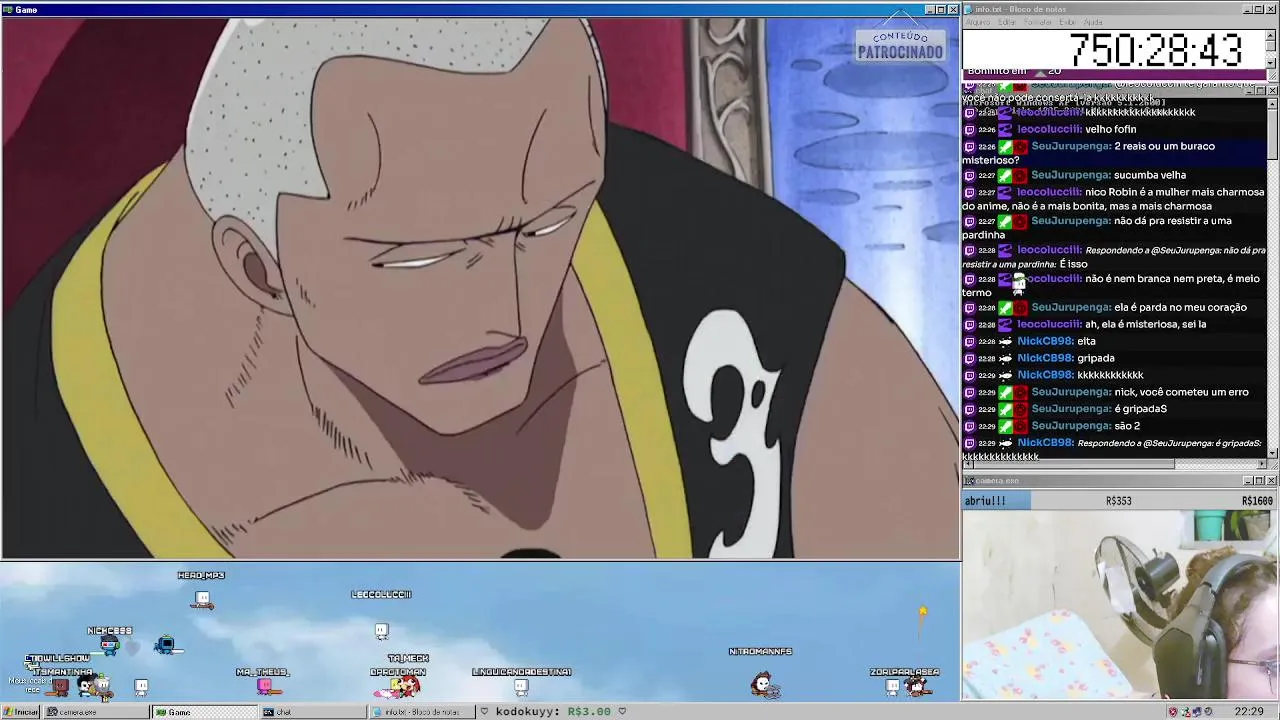Click NickCB98 message 'gripada'

click(x=1095, y=358)
